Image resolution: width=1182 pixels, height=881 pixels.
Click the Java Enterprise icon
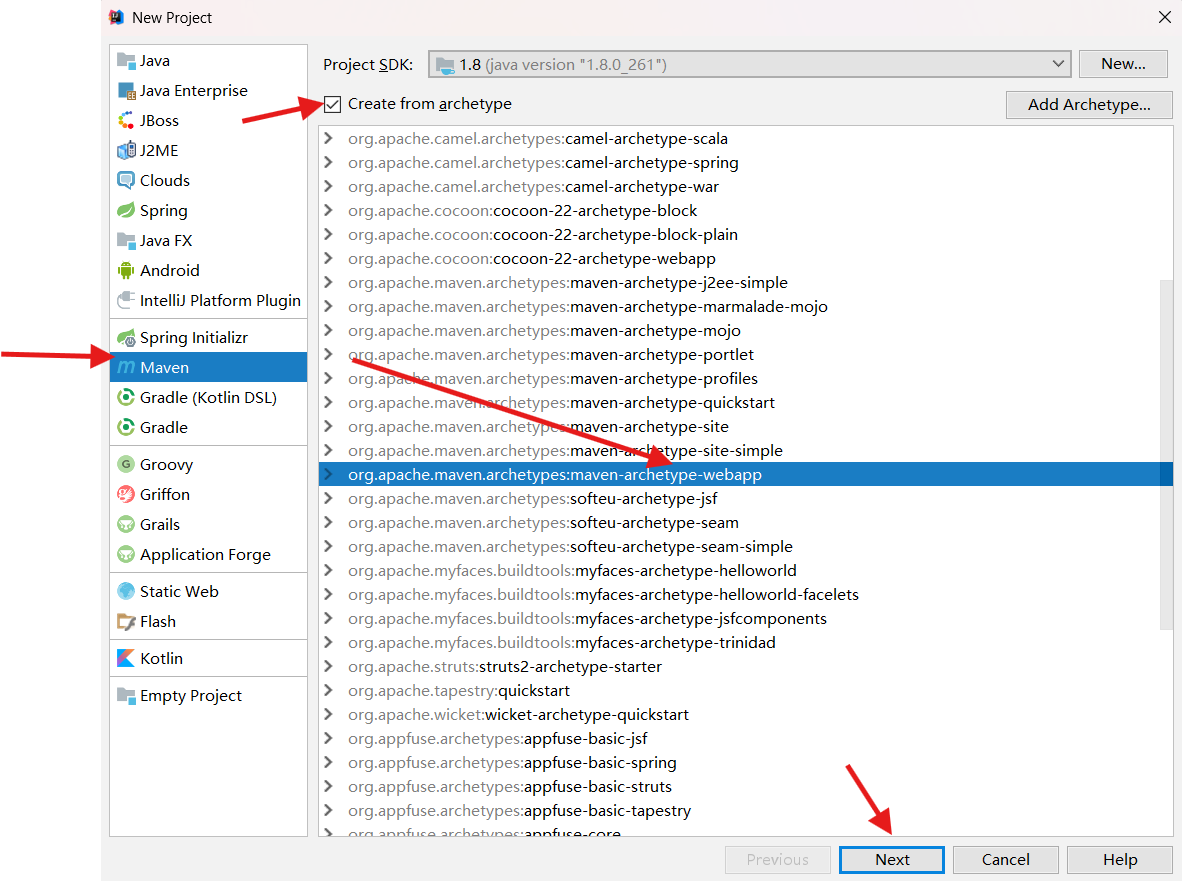pyautogui.click(x=126, y=90)
